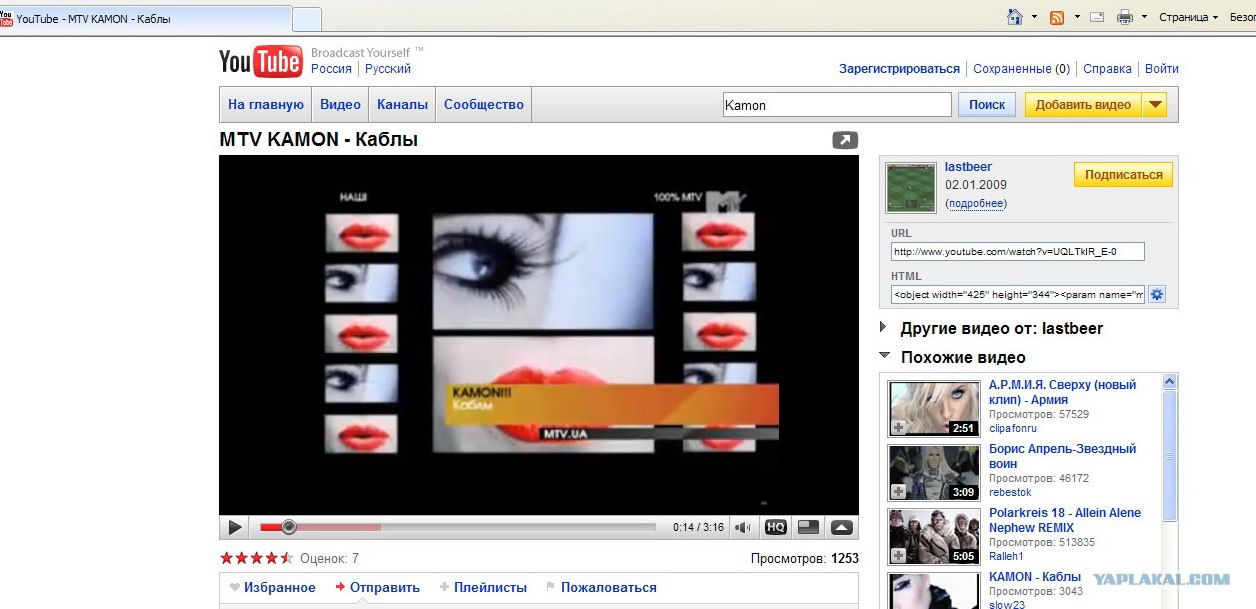This screenshot has width=1256, height=609.
Task: Open the rebestok uploader link
Action: click(x=1010, y=492)
